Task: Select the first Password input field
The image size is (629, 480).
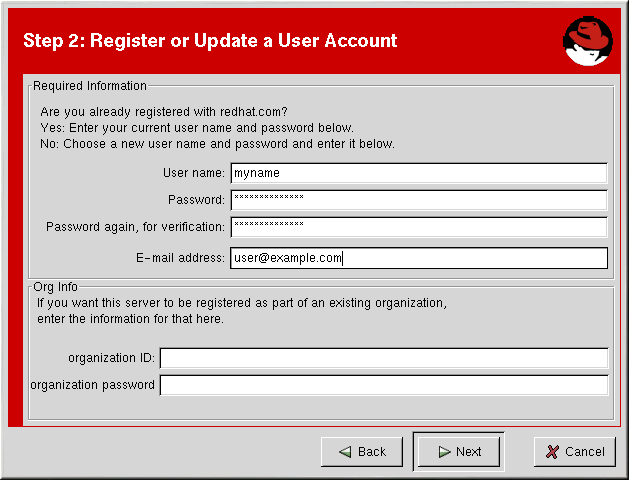Action: coord(418,200)
